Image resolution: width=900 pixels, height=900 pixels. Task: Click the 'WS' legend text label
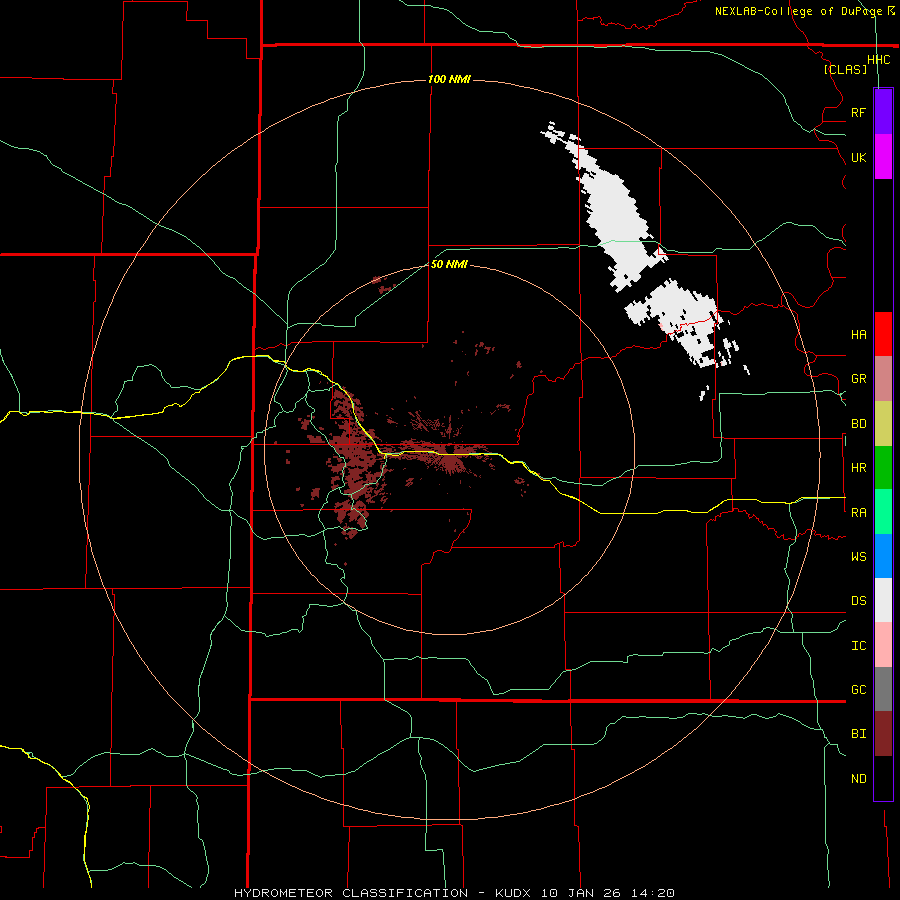tap(858, 557)
